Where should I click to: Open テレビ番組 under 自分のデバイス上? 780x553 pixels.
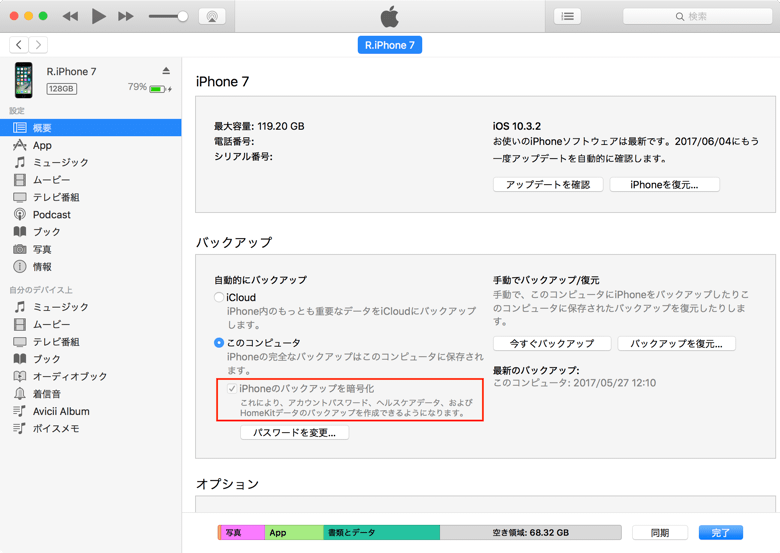click(91, 342)
